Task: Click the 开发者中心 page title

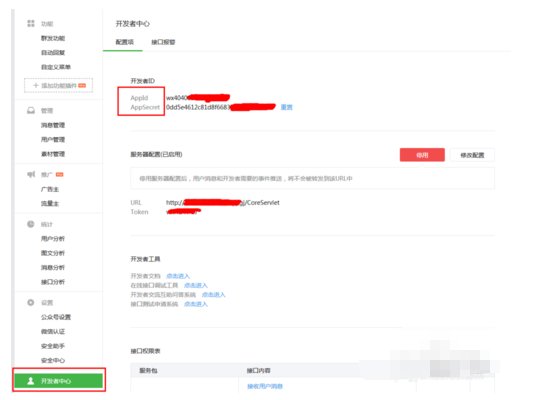Action: pos(133,24)
